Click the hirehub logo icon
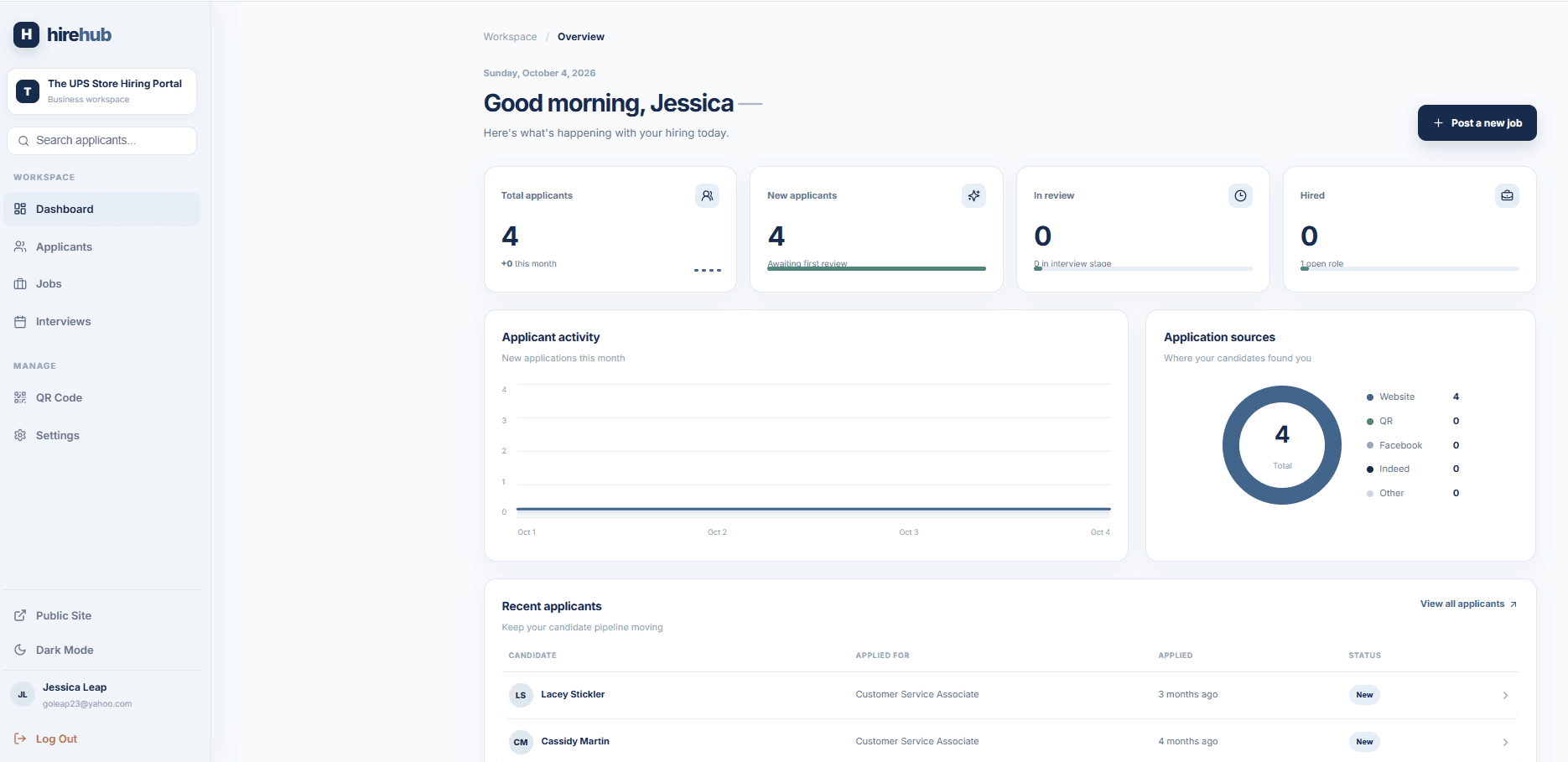 pyautogui.click(x=27, y=34)
